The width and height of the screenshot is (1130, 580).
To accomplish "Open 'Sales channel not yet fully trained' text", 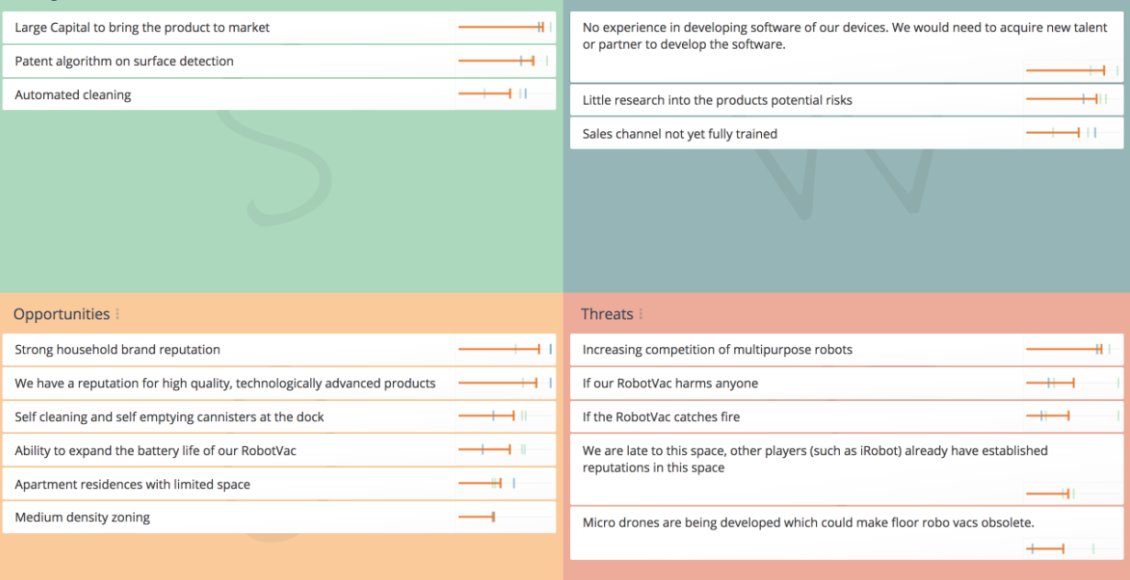I will point(679,134).
